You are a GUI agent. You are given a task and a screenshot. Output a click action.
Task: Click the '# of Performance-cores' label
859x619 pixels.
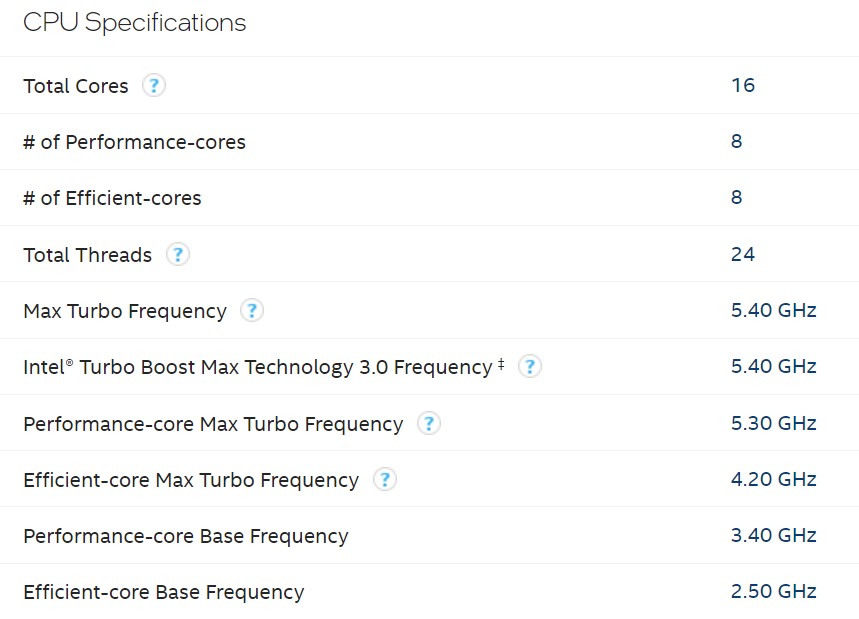pyautogui.click(x=134, y=142)
